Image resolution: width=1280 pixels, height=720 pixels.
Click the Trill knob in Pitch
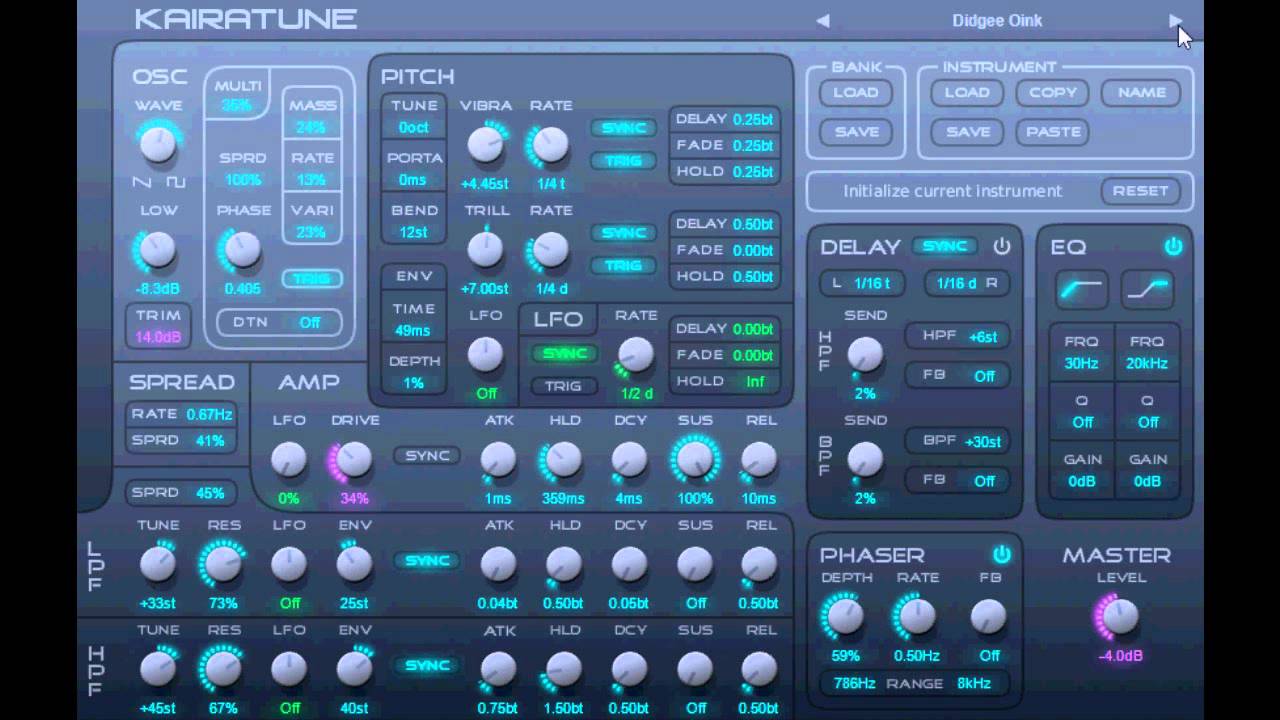point(485,250)
